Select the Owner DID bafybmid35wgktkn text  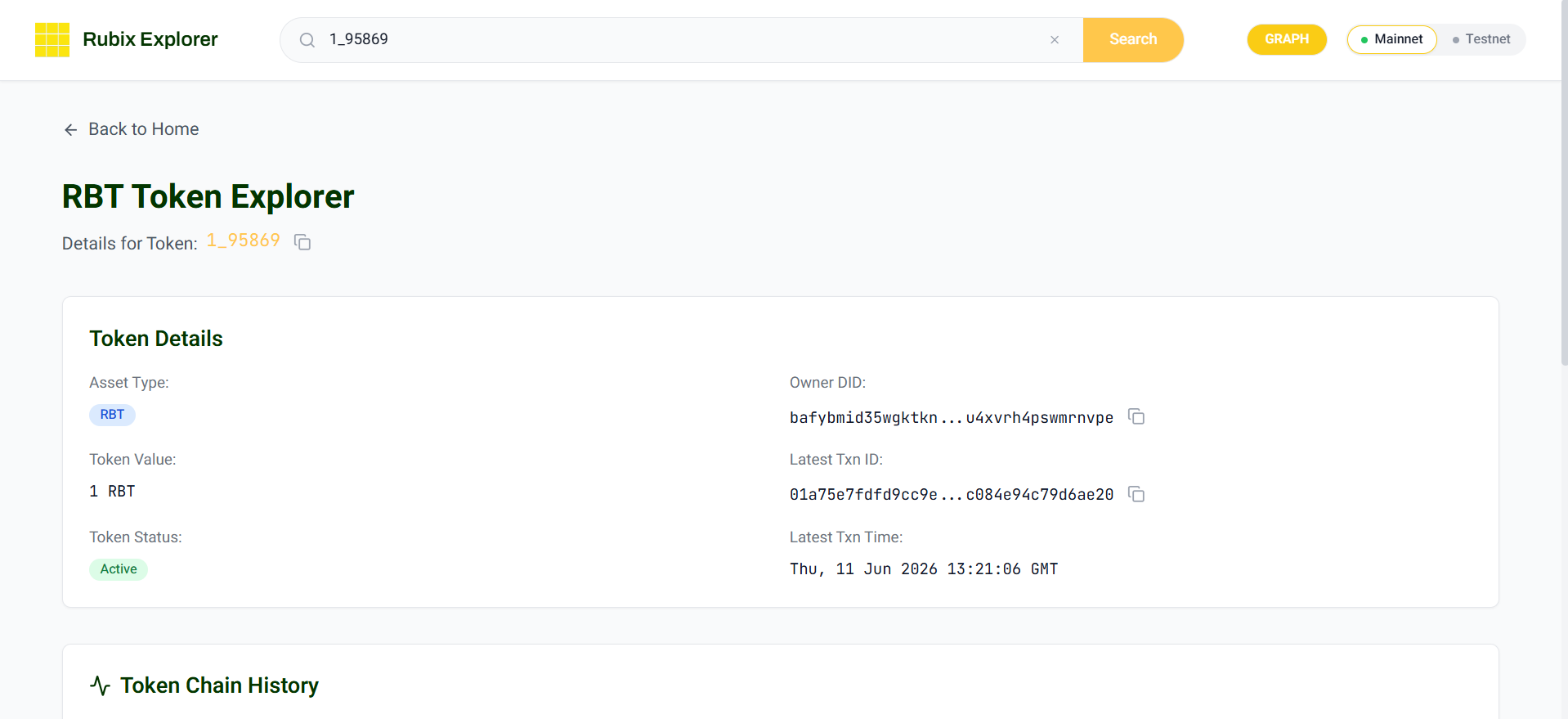(x=952, y=417)
